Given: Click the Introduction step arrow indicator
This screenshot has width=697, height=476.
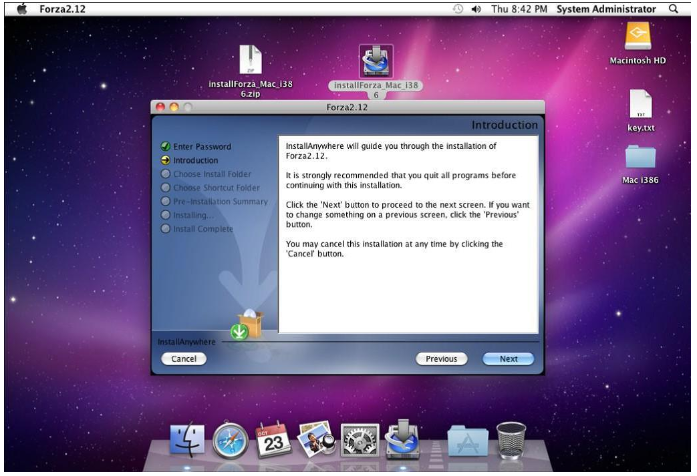Looking at the screenshot, I should (165, 160).
